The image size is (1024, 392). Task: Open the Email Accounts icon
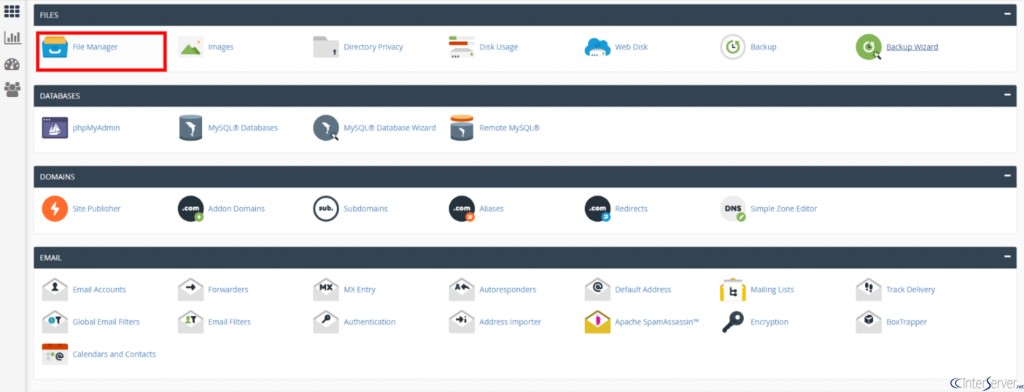[x=55, y=289]
